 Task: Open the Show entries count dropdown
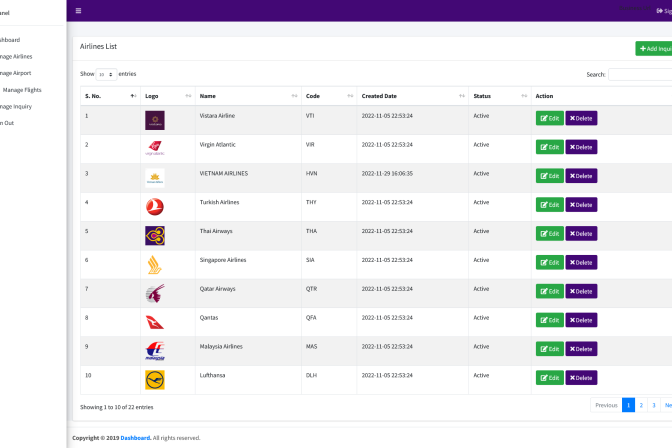(x=106, y=74)
